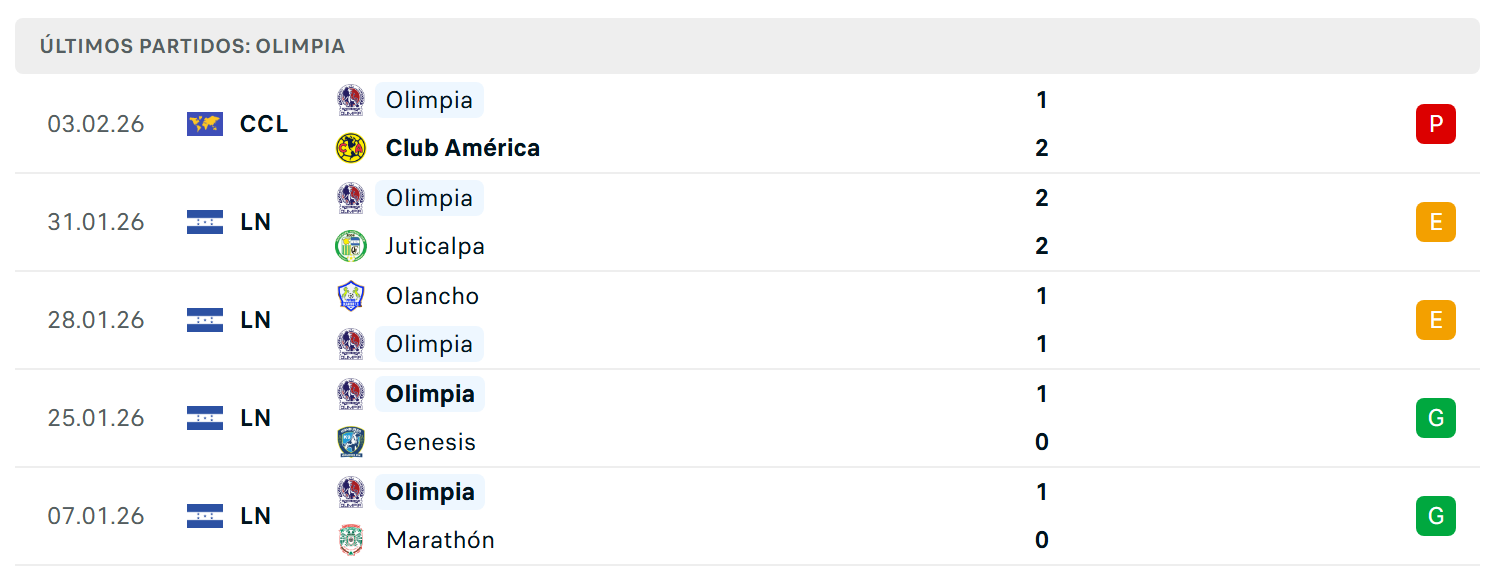
Task: Select the Últimos Partidos: Olimpia header
Action: click(x=193, y=46)
